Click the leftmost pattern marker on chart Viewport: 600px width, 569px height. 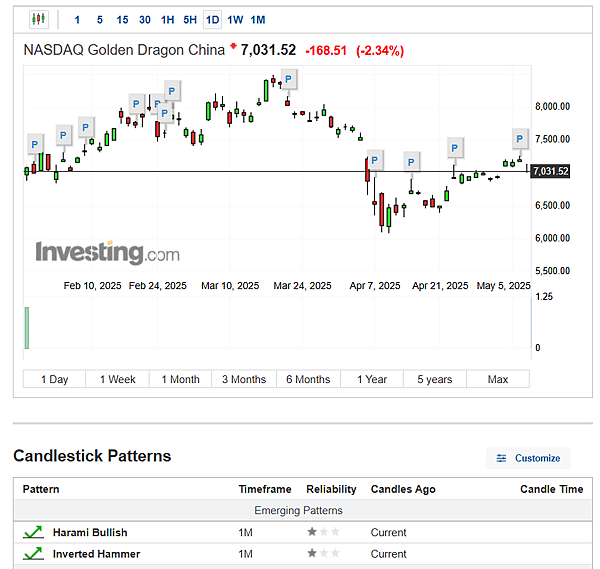(35, 144)
